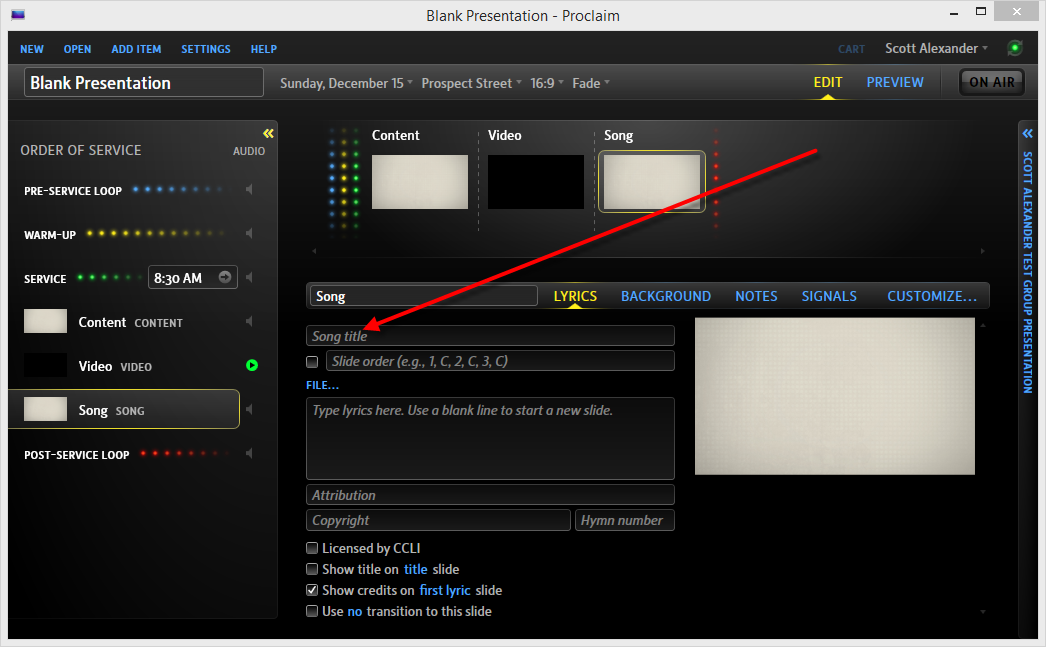Enable Show title on title slide
Screen dimensions: 1046x647
[x=312, y=570]
